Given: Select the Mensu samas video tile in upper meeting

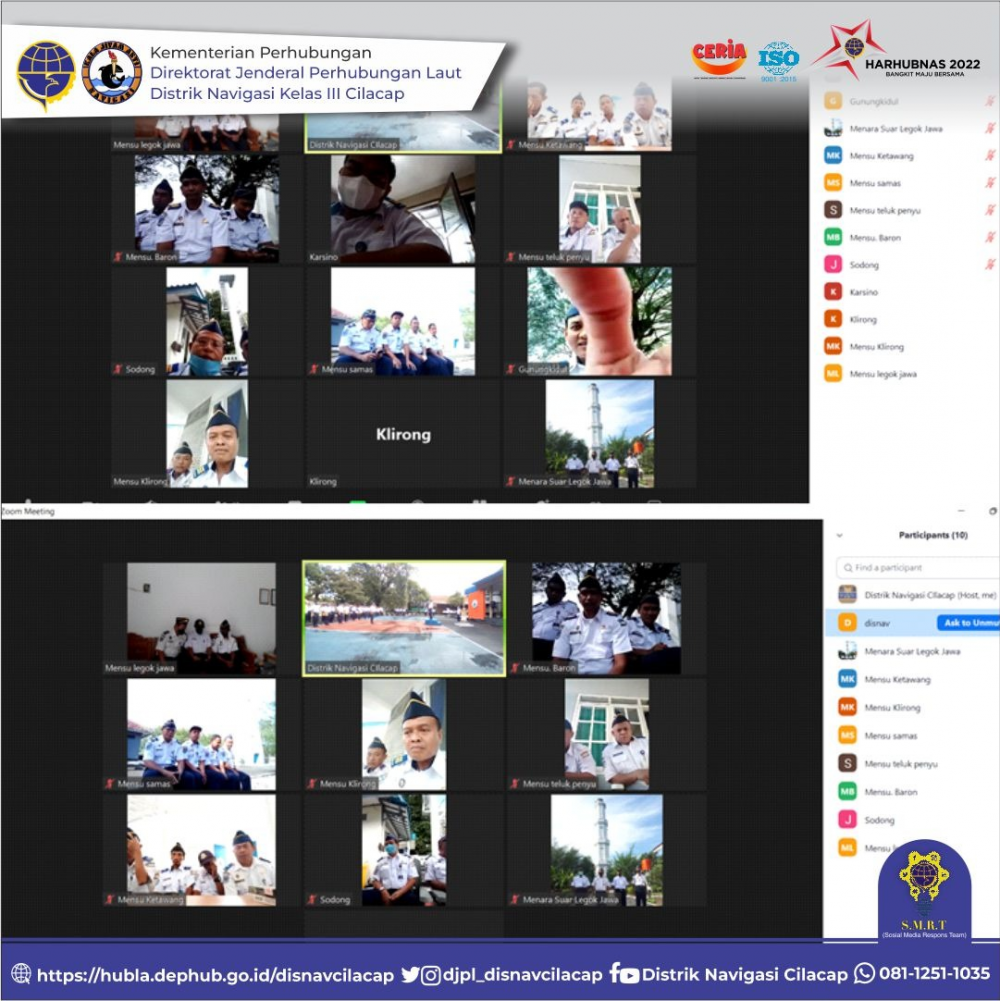Looking at the screenshot, I should (403, 321).
